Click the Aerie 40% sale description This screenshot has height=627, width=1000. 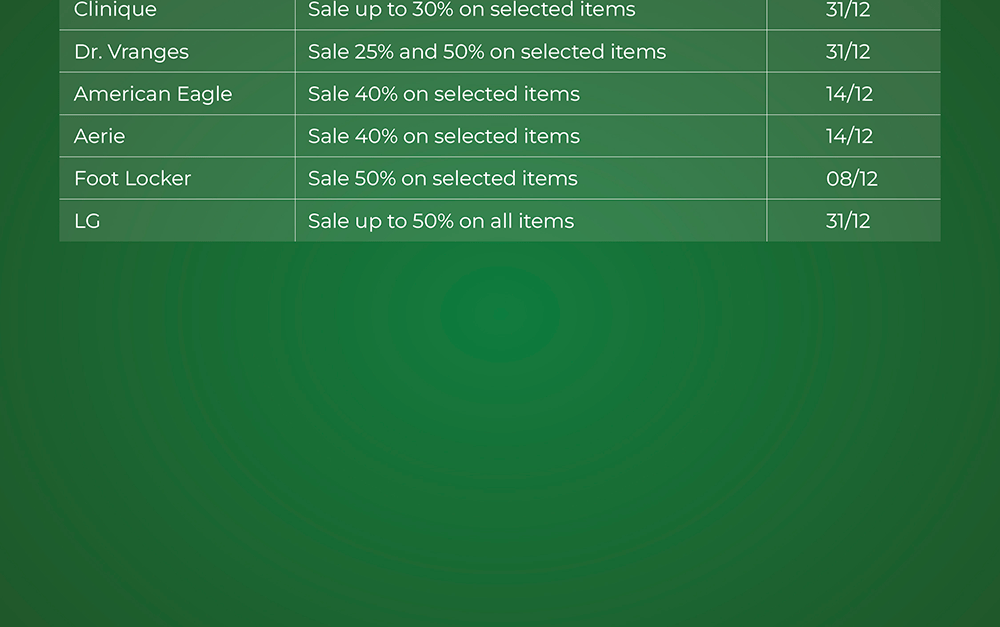coord(443,136)
